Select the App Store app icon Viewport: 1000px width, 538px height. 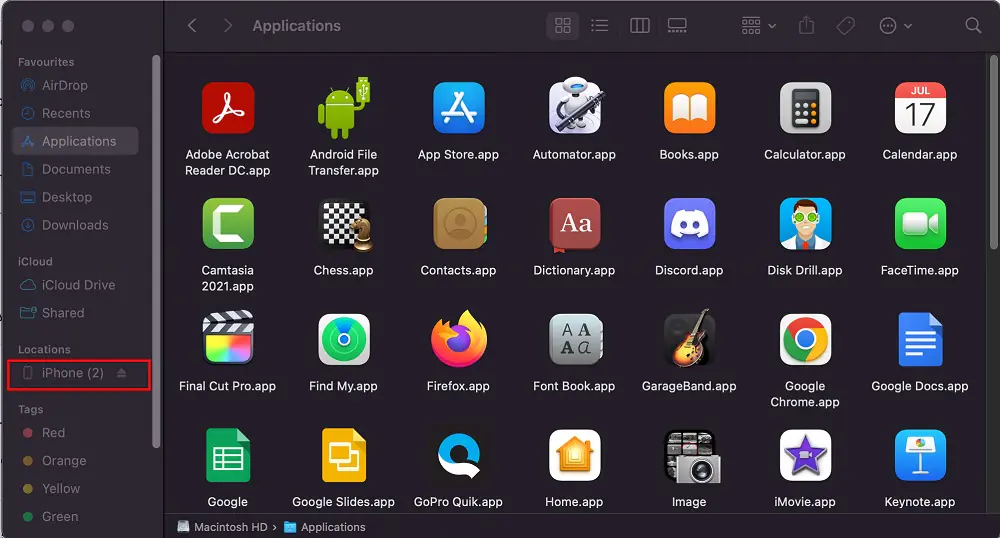459,108
